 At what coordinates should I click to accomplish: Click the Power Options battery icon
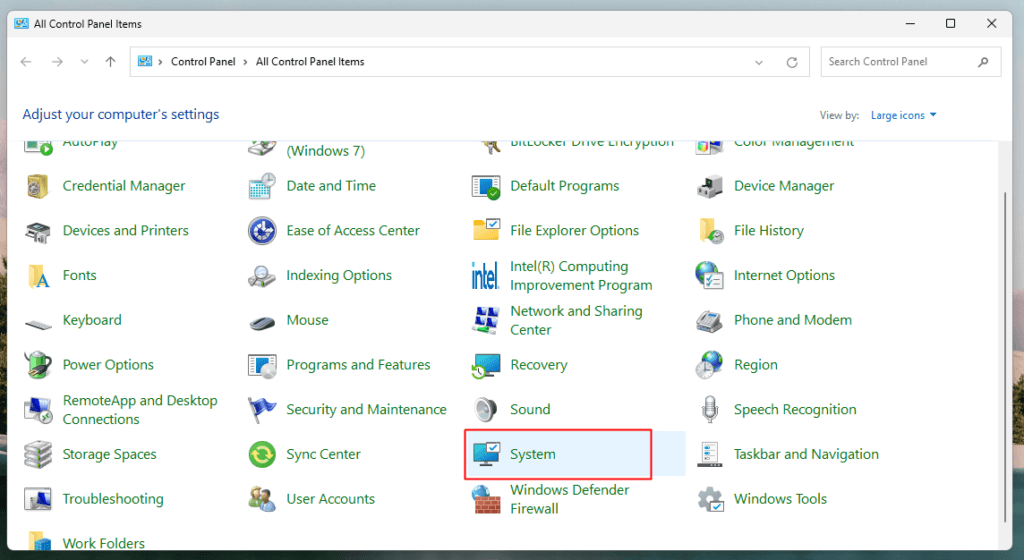(x=38, y=365)
